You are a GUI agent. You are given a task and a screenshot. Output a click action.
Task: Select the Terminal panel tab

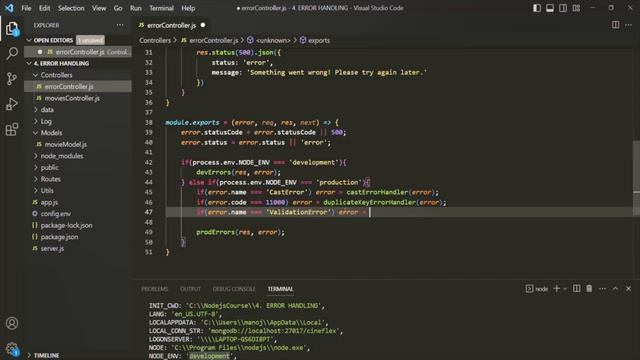pos(280,289)
